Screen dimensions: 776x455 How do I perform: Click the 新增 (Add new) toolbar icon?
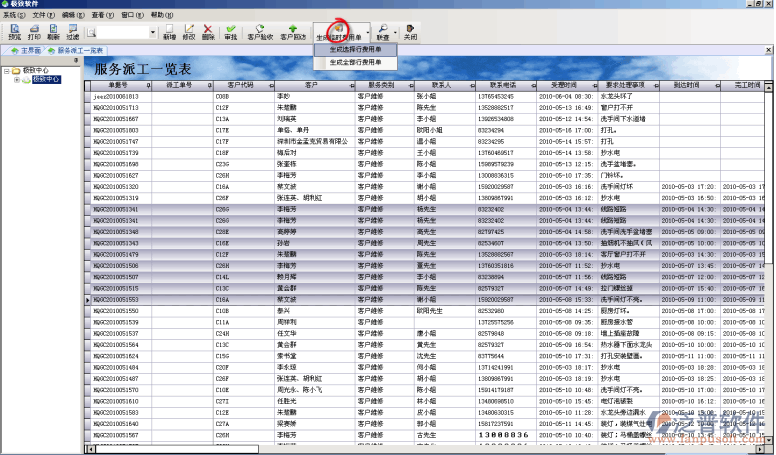click(169, 31)
